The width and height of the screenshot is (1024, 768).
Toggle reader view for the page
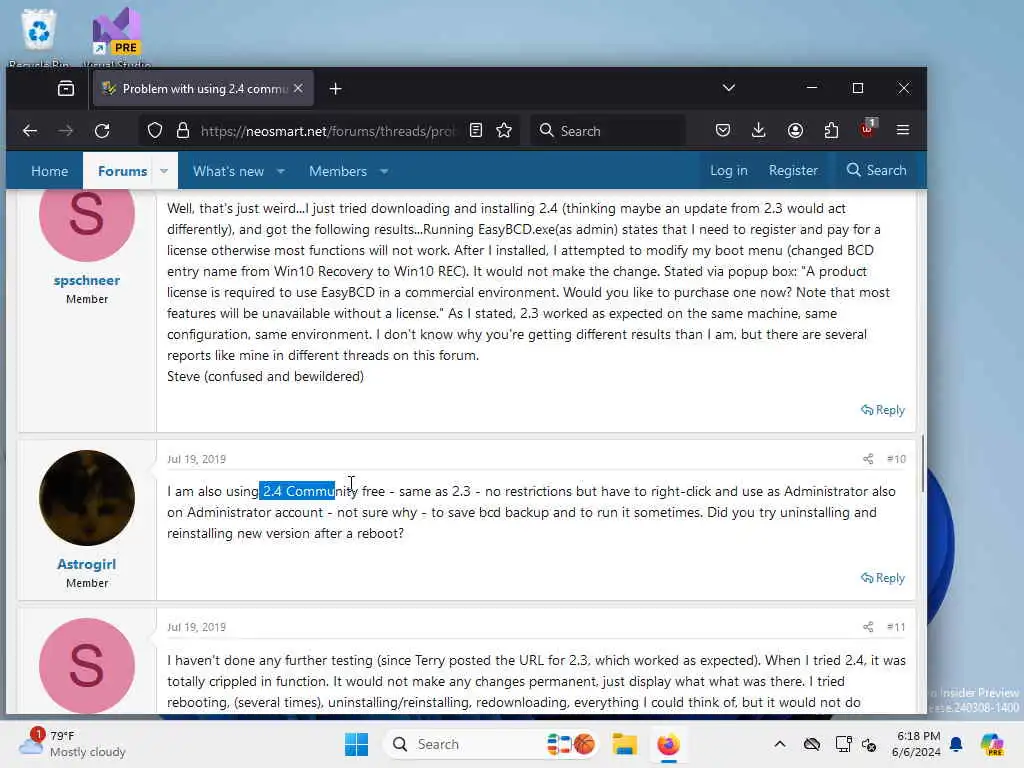coord(476,131)
